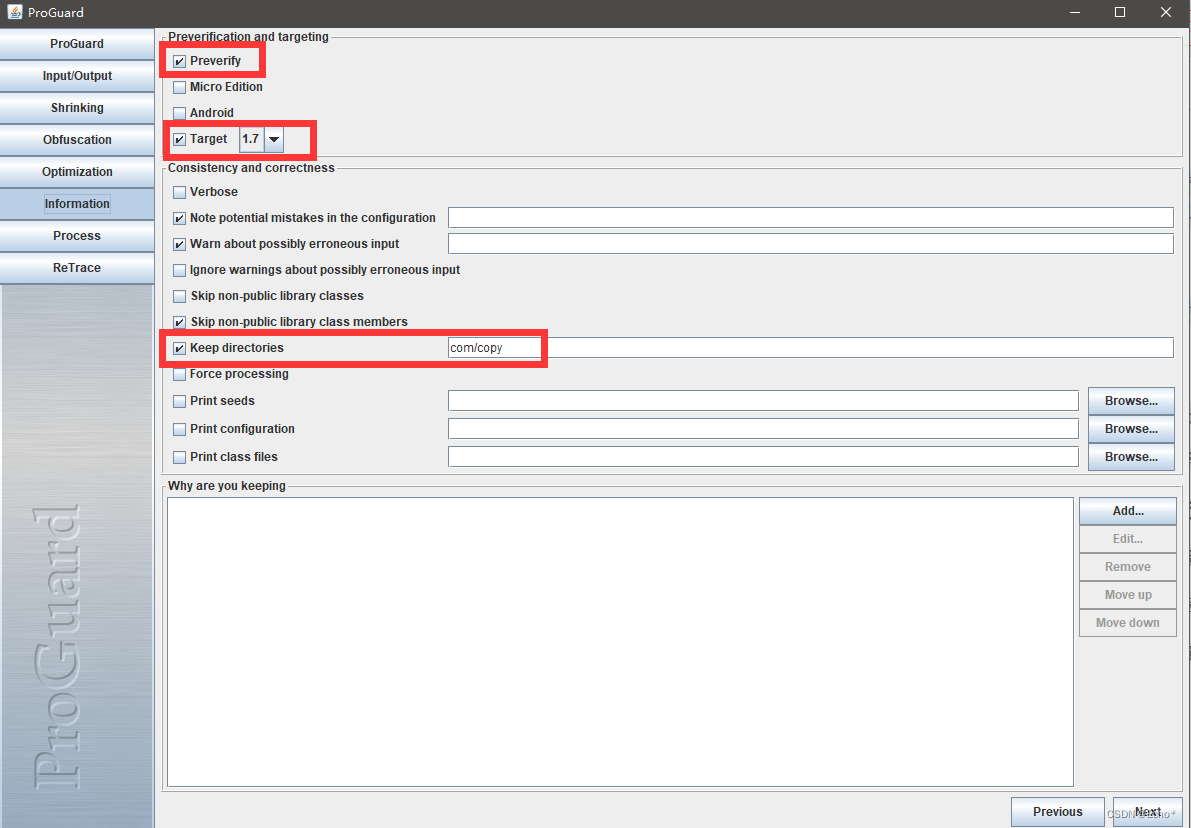The width and height of the screenshot is (1191, 828).
Task: Browse for the Print class files output
Action: [1131, 457]
